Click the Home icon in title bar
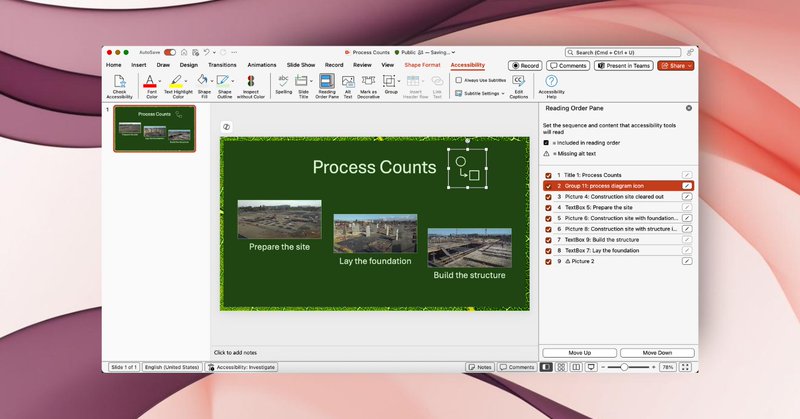This screenshot has height=419, width=800. click(x=184, y=52)
